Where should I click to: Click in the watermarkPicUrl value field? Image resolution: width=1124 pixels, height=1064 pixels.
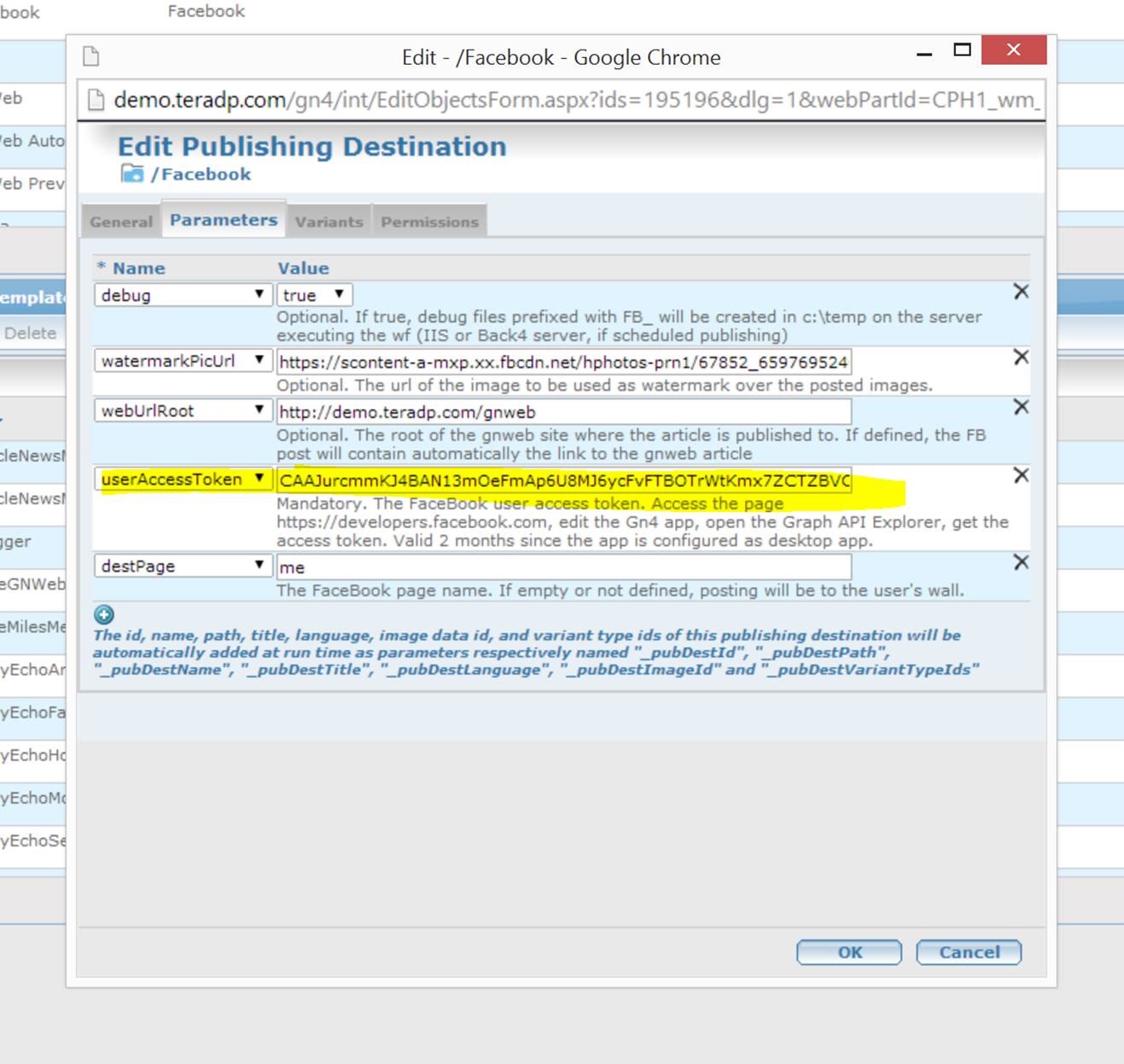[564, 362]
